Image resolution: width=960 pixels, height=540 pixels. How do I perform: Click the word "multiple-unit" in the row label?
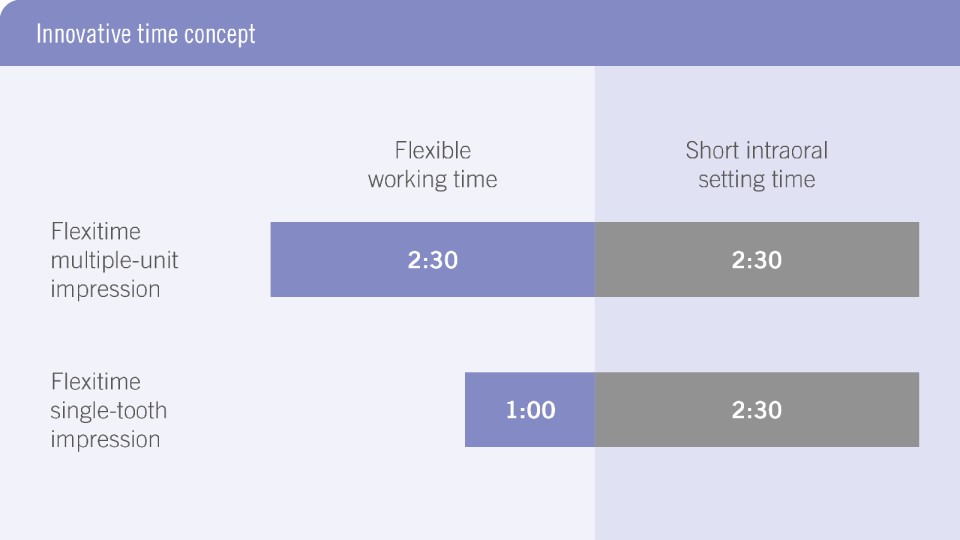tap(115, 261)
